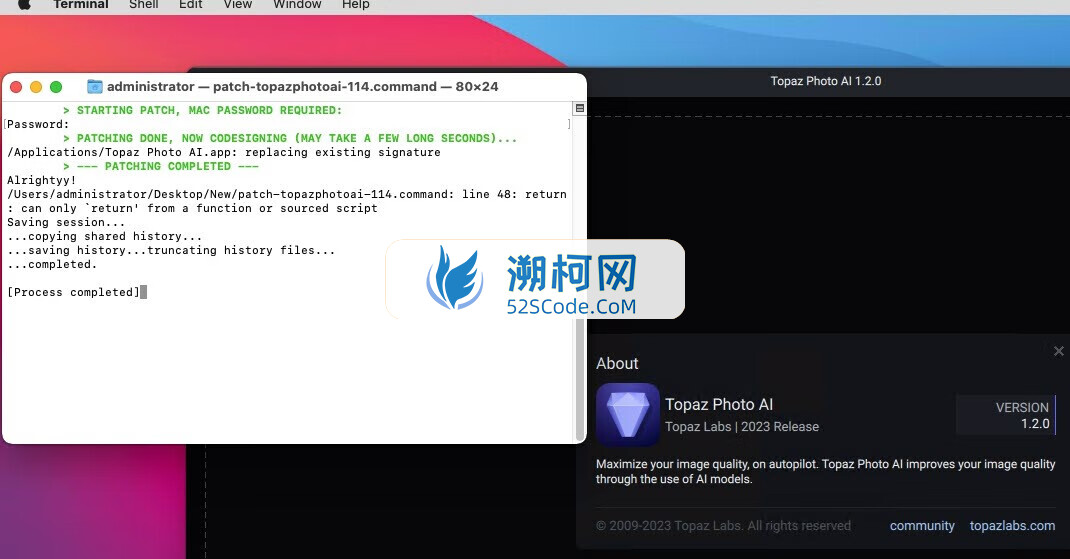1070x559 pixels.
Task: Open the Terminal menu in menu bar
Action: click(x=81, y=4)
